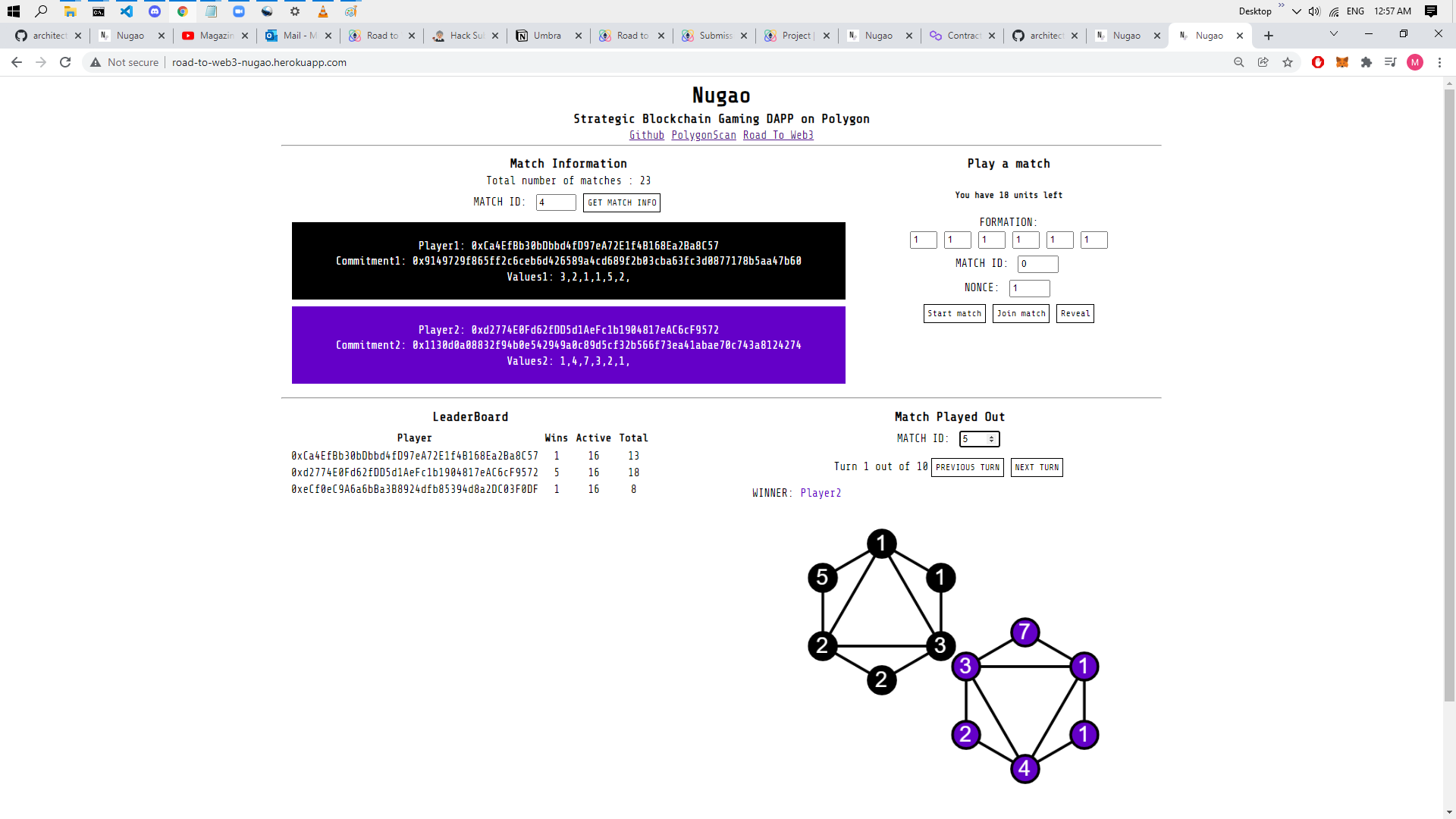Click PREVIOUS TURN playback control
Image resolution: width=1456 pixels, height=819 pixels.
coord(967,467)
